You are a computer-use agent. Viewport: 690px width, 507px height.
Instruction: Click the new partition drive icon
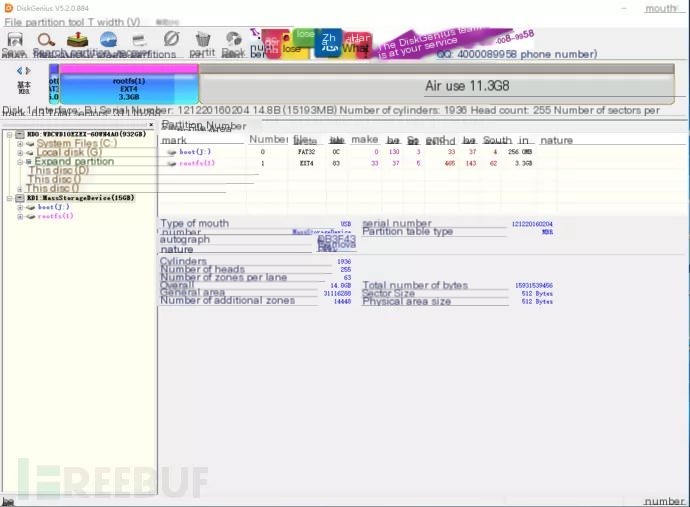pyautogui.click(x=139, y=40)
